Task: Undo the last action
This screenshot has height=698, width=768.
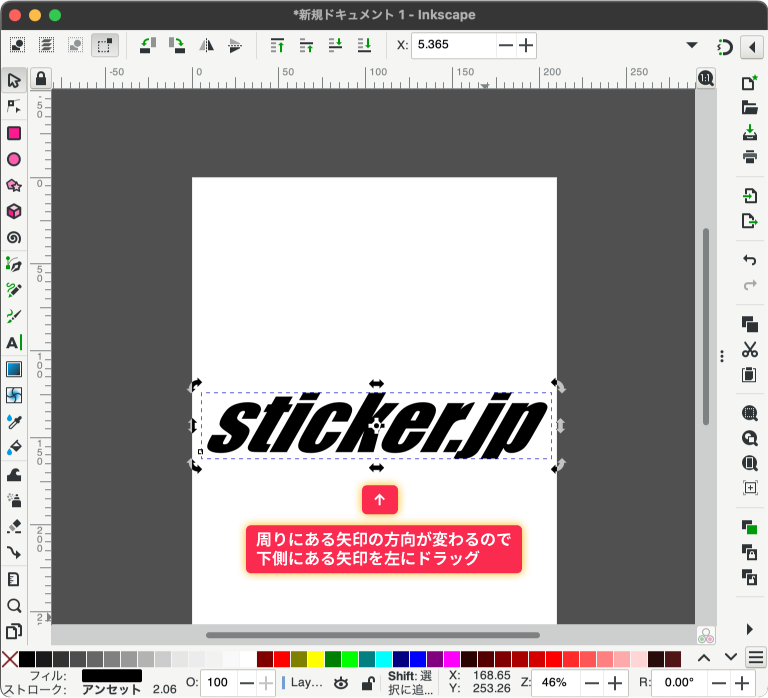Action: (749, 260)
